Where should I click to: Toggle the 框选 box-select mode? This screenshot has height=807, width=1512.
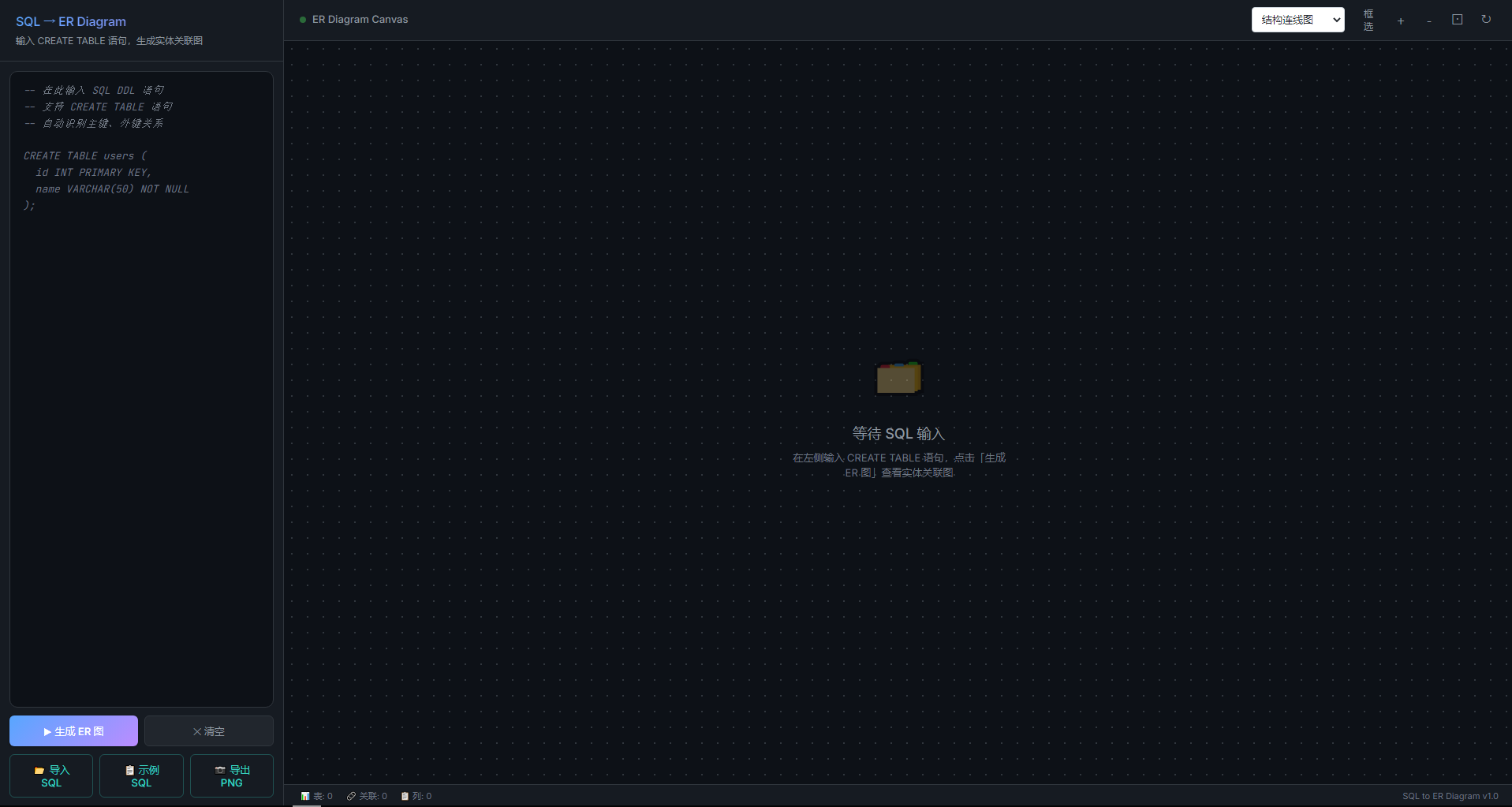(1368, 21)
